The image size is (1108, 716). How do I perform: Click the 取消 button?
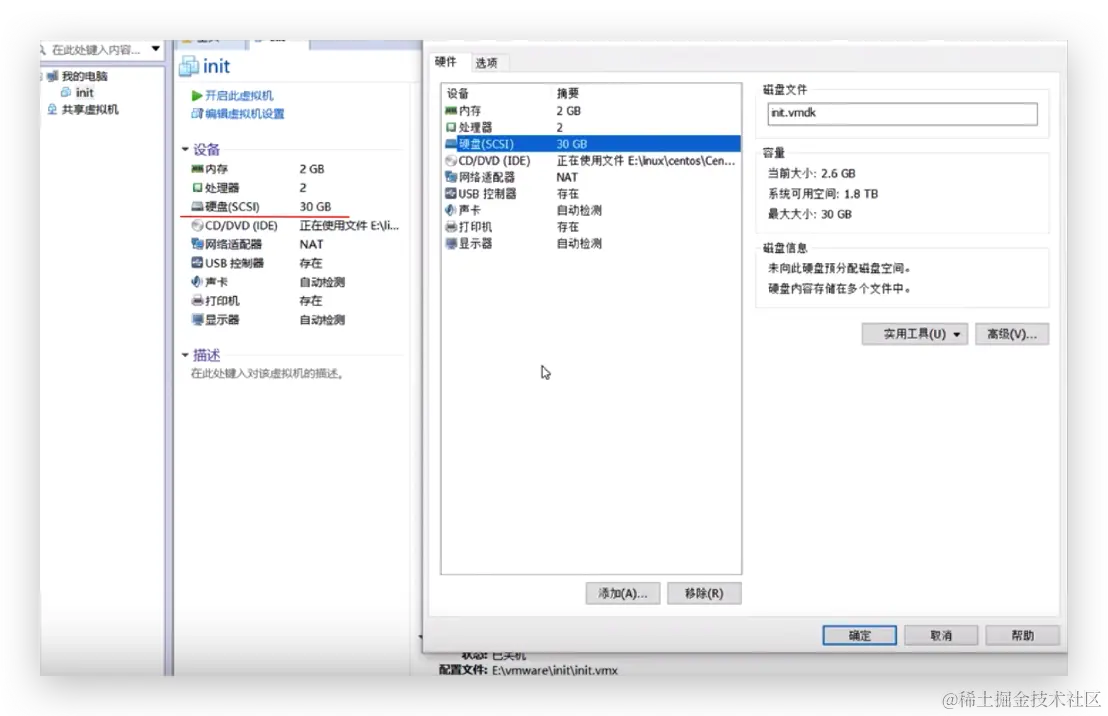pos(941,635)
